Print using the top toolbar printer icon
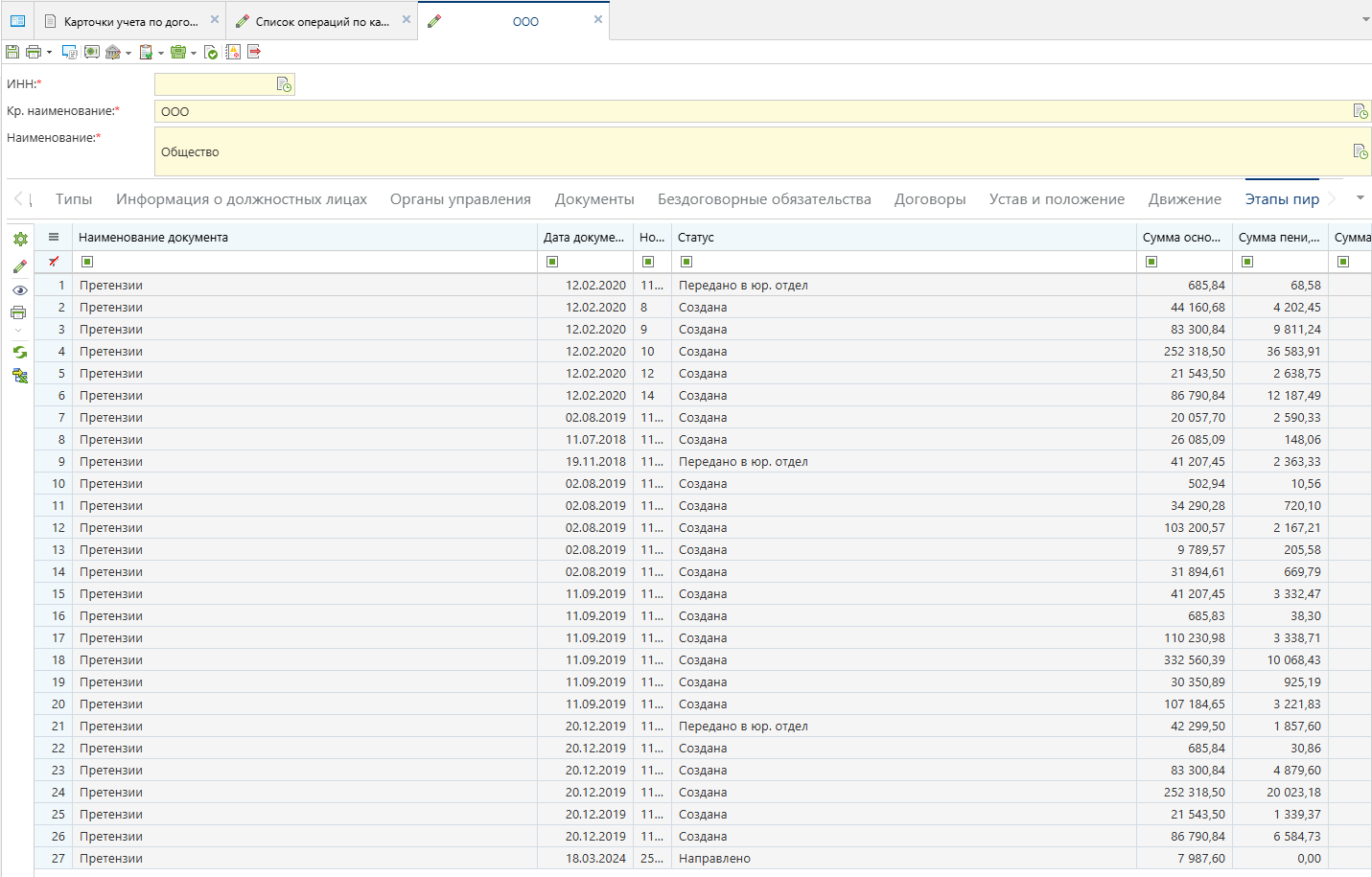This screenshot has height=877, width=1372. (x=34, y=52)
